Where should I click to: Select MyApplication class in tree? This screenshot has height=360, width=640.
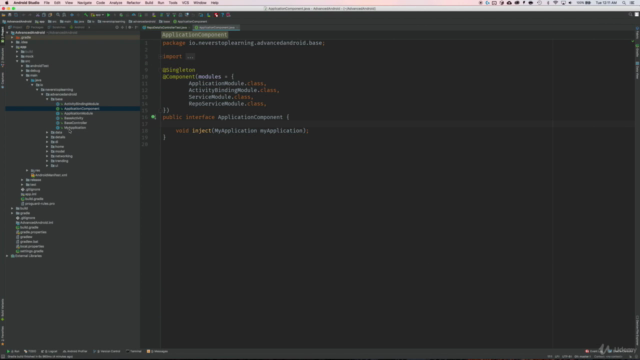[x=75, y=128]
